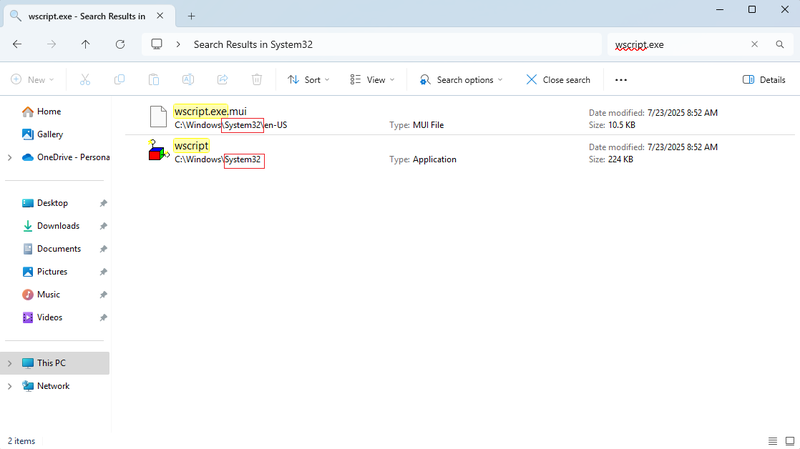Viewport: 800px width, 449px height.
Task: Click the pin icon beside Music
Action: coord(103,294)
